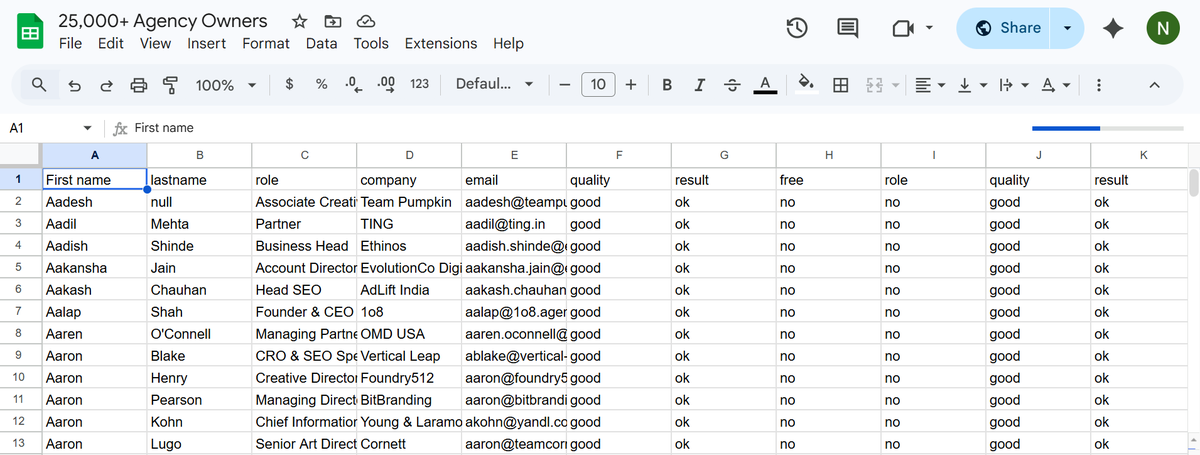Viewport: 1200px width, 455px height.
Task: Star the 25,000+ Agency Owners document
Action: pyautogui.click(x=299, y=21)
